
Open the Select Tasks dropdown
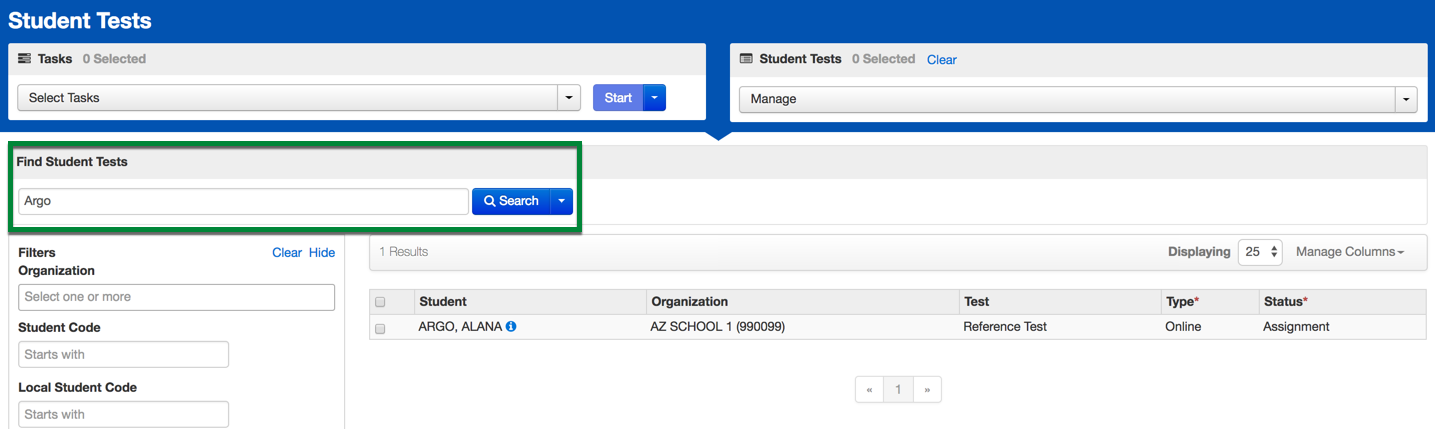pos(298,98)
